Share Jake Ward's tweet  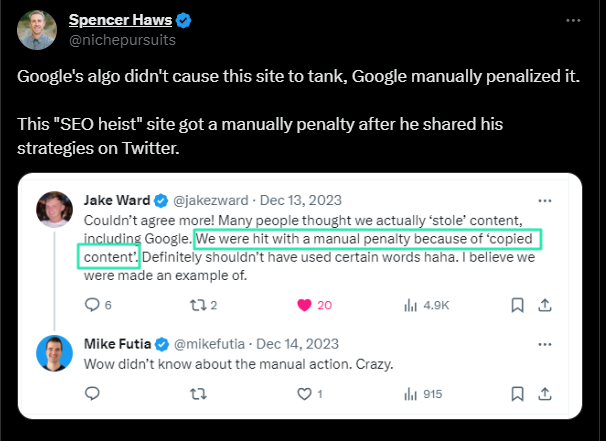point(545,304)
